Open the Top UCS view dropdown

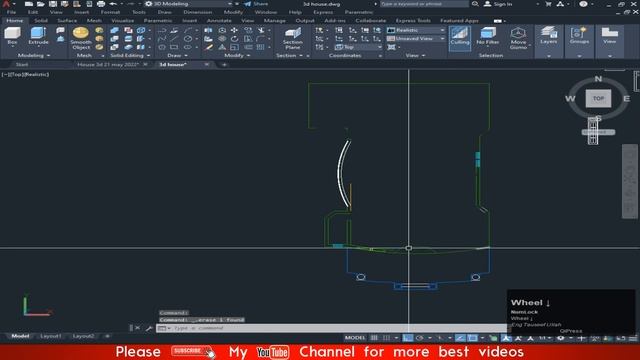point(358,47)
